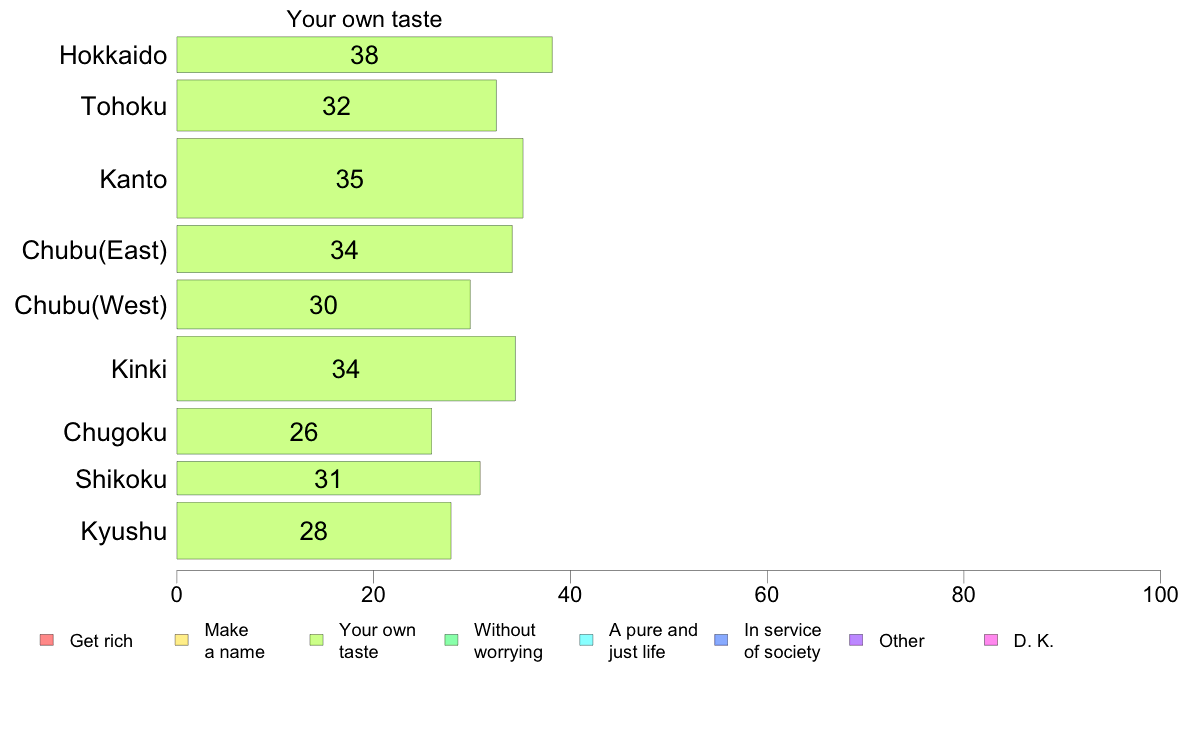This screenshot has height=736, width=1188.
Task: Click the 100 tick on the x-axis
Action: click(x=1160, y=595)
